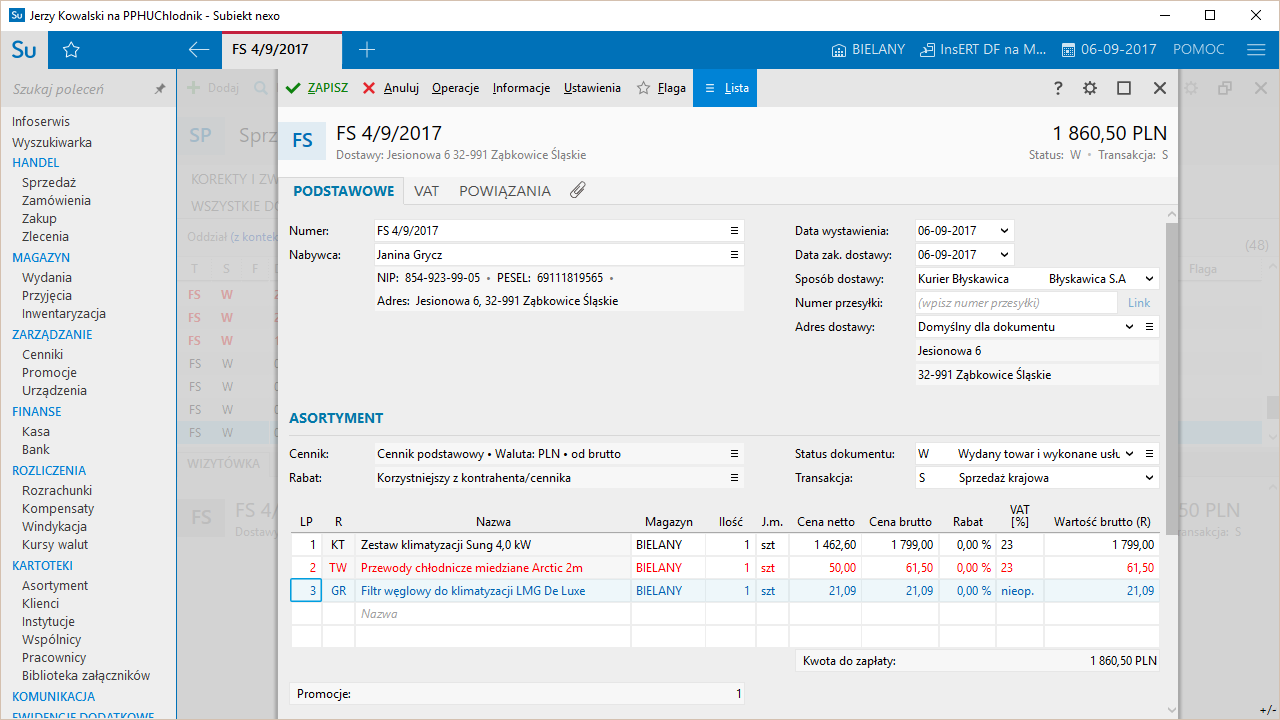The height and width of the screenshot is (720, 1280).
Task: Open InsERT DF na M... selector
Action: click(983, 50)
